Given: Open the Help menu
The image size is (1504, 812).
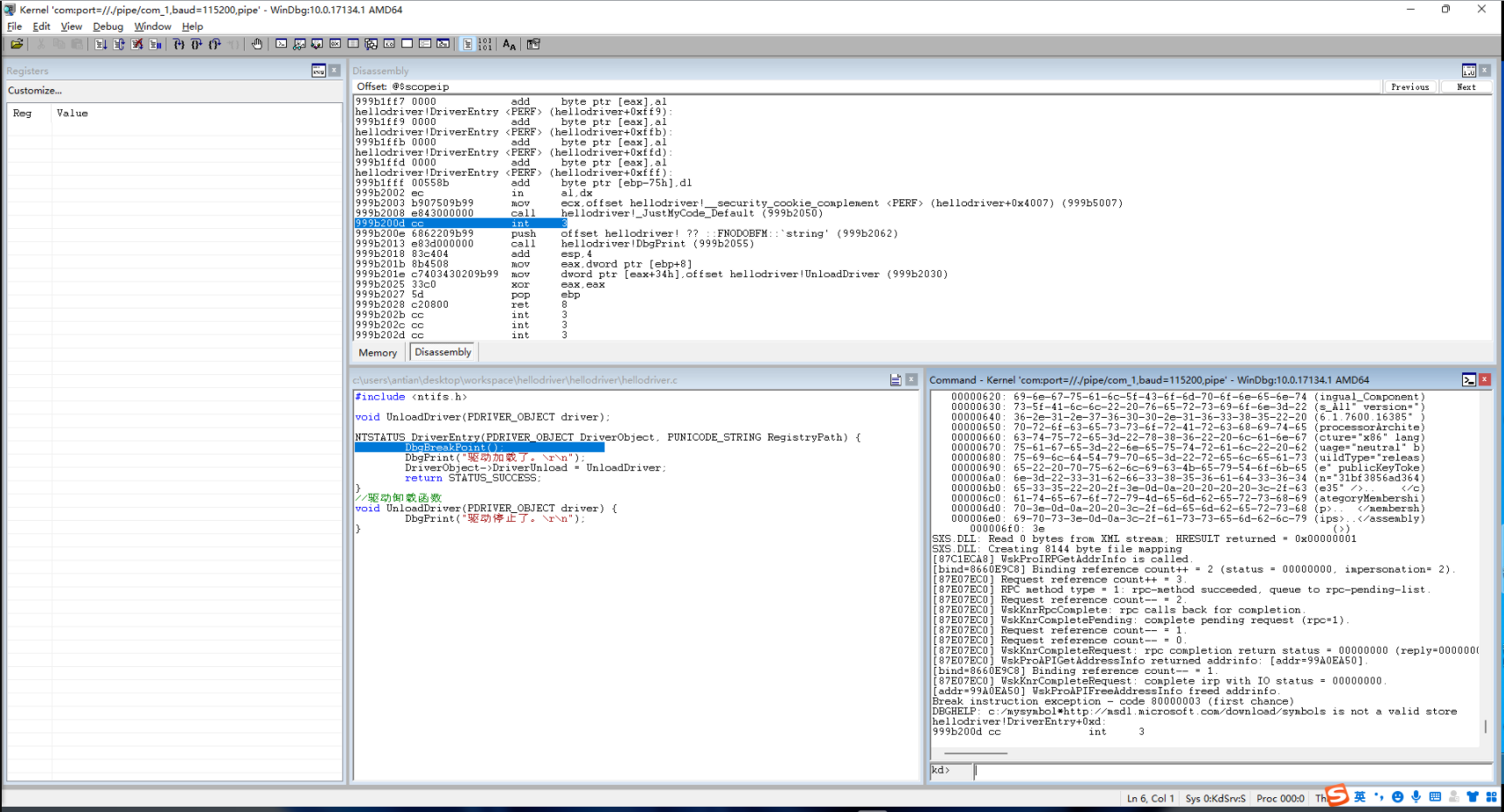Looking at the screenshot, I should pyautogui.click(x=192, y=26).
